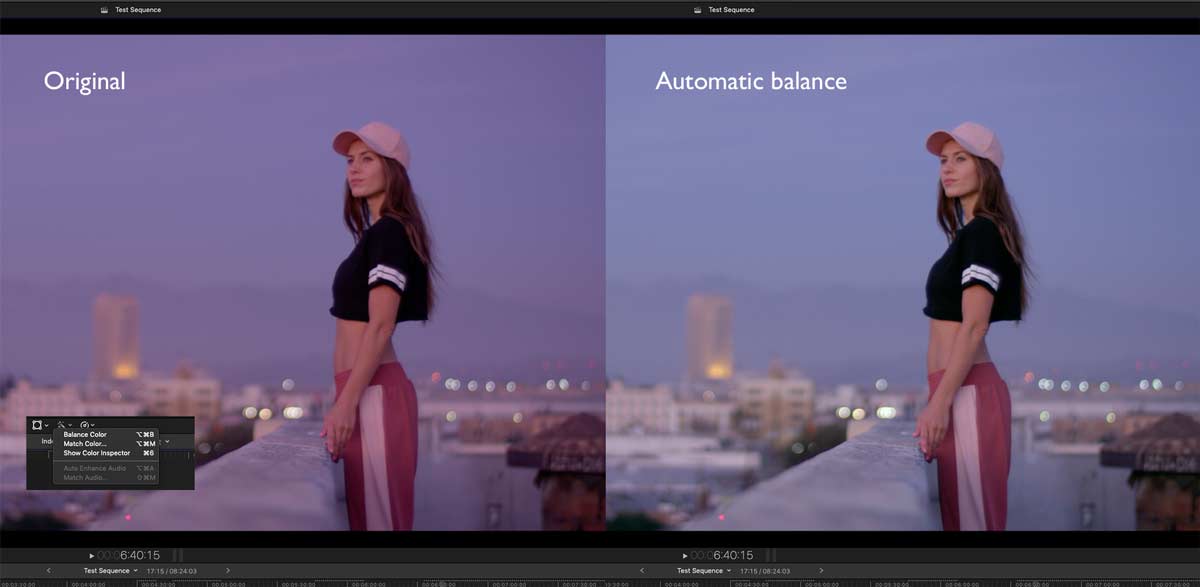Play the Original viewer with its play arrow

[92, 555]
